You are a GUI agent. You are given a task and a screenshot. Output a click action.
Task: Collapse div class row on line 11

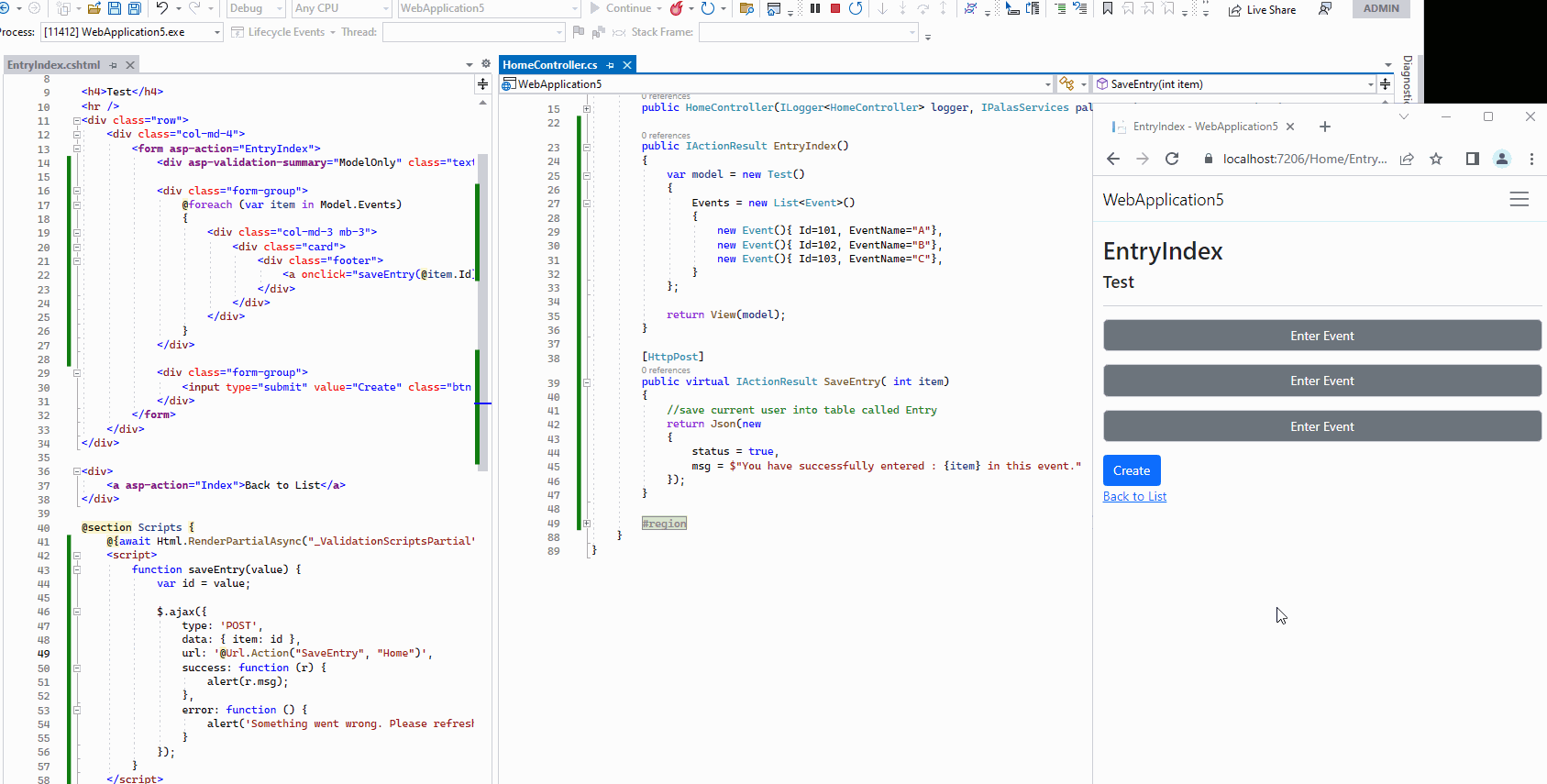[x=77, y=120]
